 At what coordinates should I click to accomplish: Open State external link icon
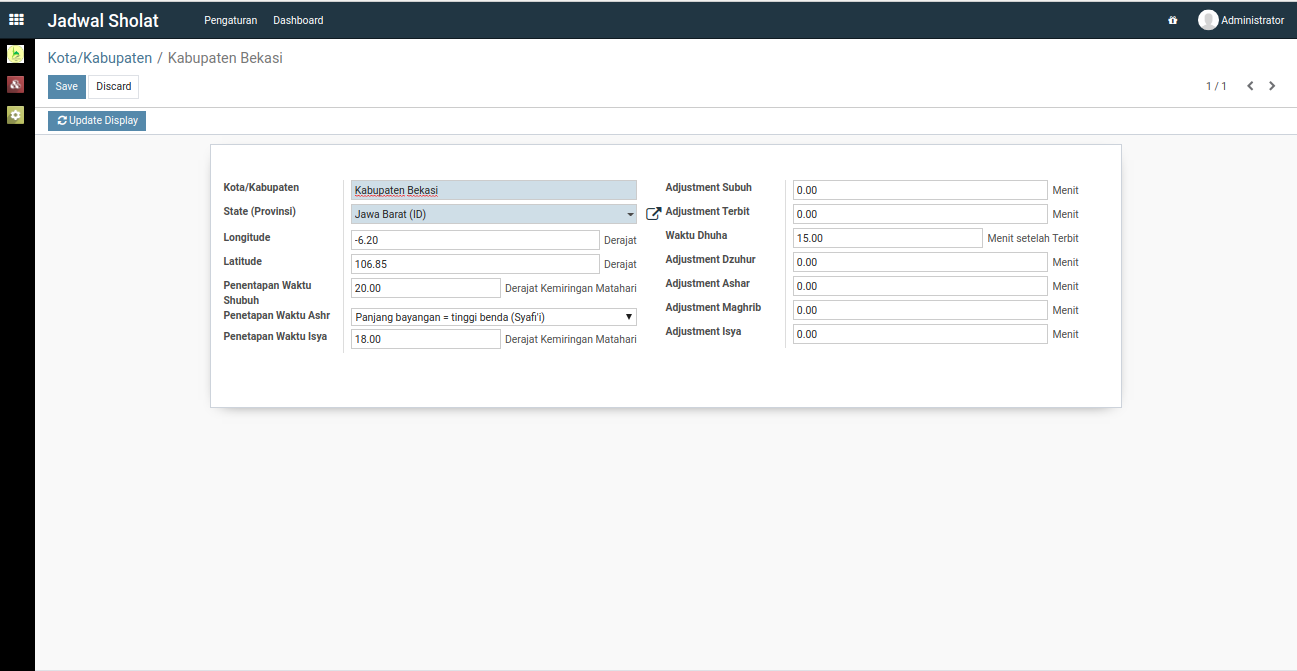pos(654,214)
